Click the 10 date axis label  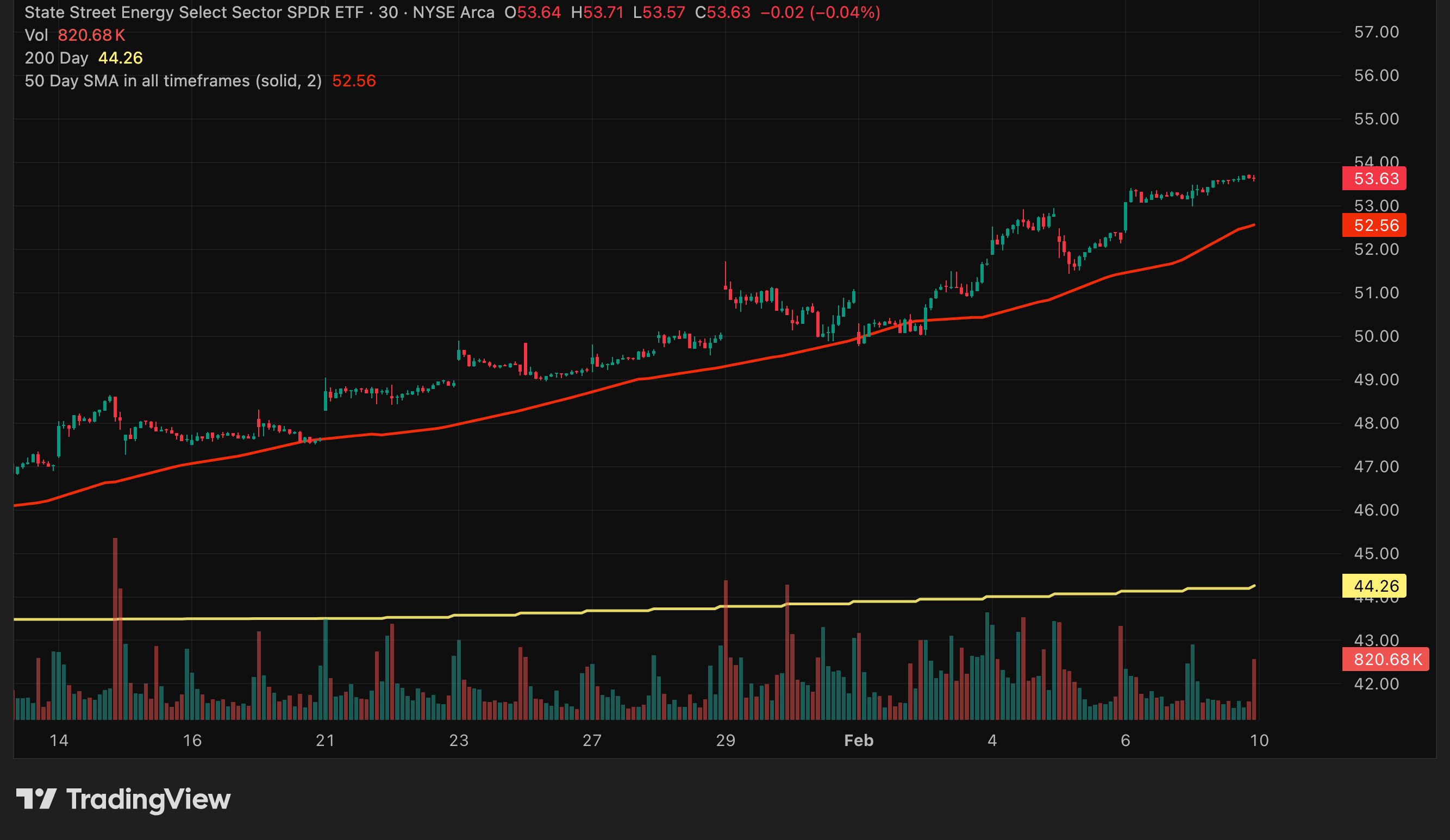click(1259, 741)
